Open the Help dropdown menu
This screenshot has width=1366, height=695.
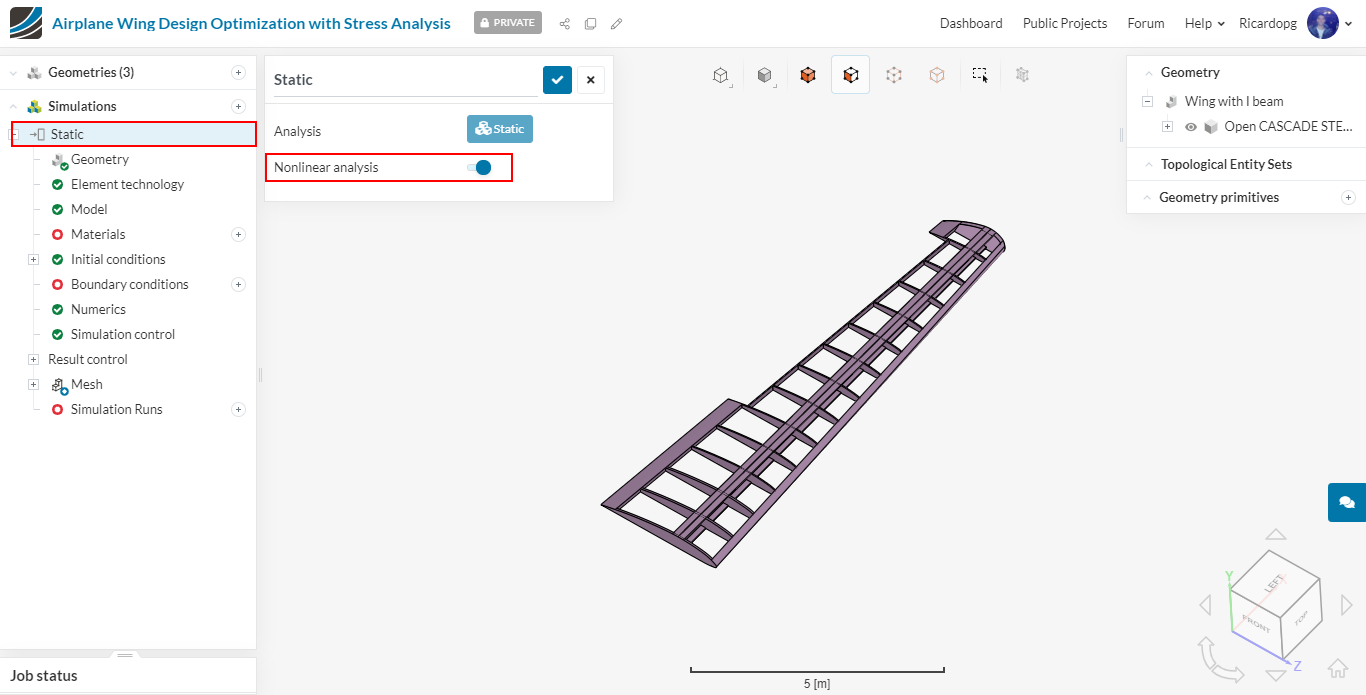tap(1204, 23)
